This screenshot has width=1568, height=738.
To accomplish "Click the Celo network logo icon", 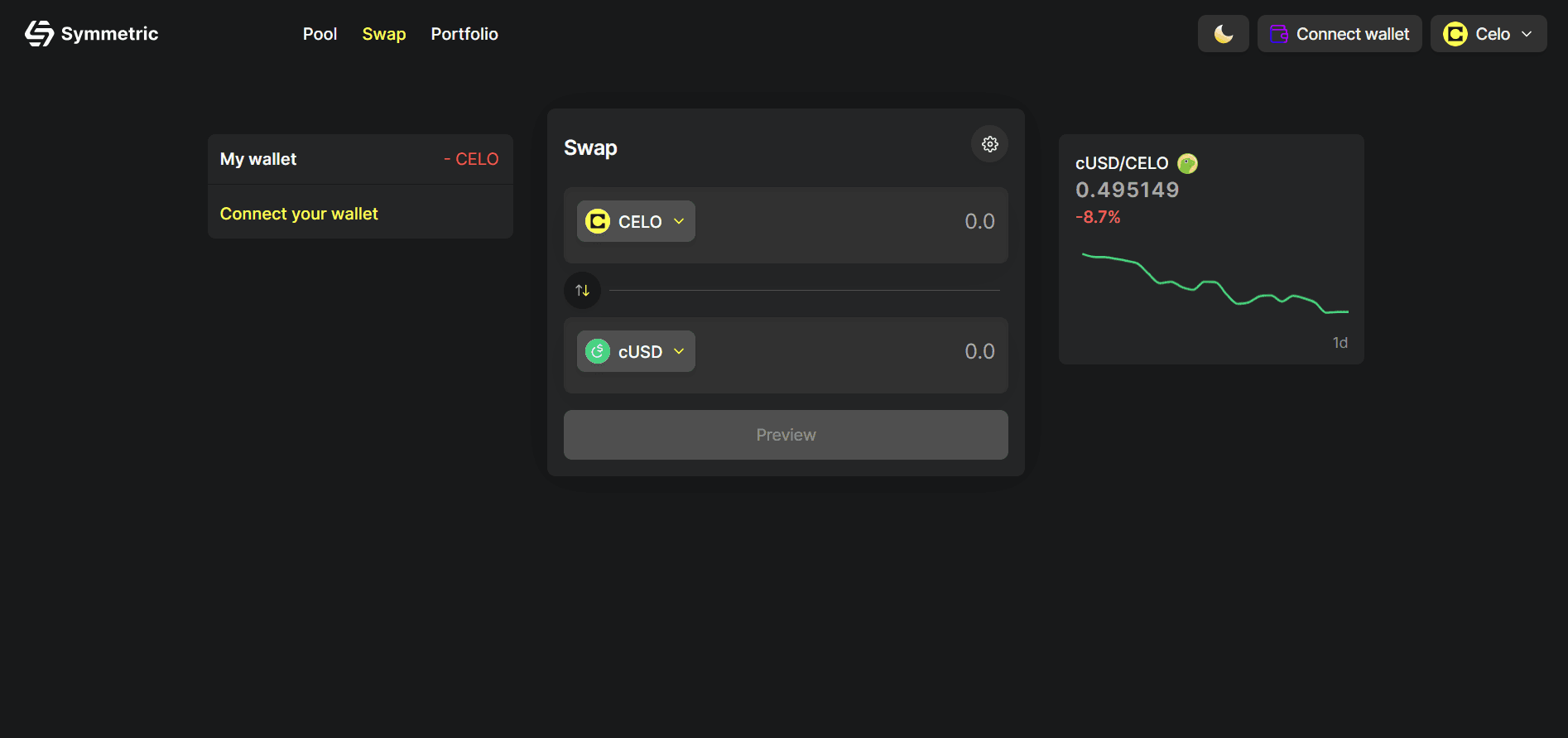I will pos(1455,34).
